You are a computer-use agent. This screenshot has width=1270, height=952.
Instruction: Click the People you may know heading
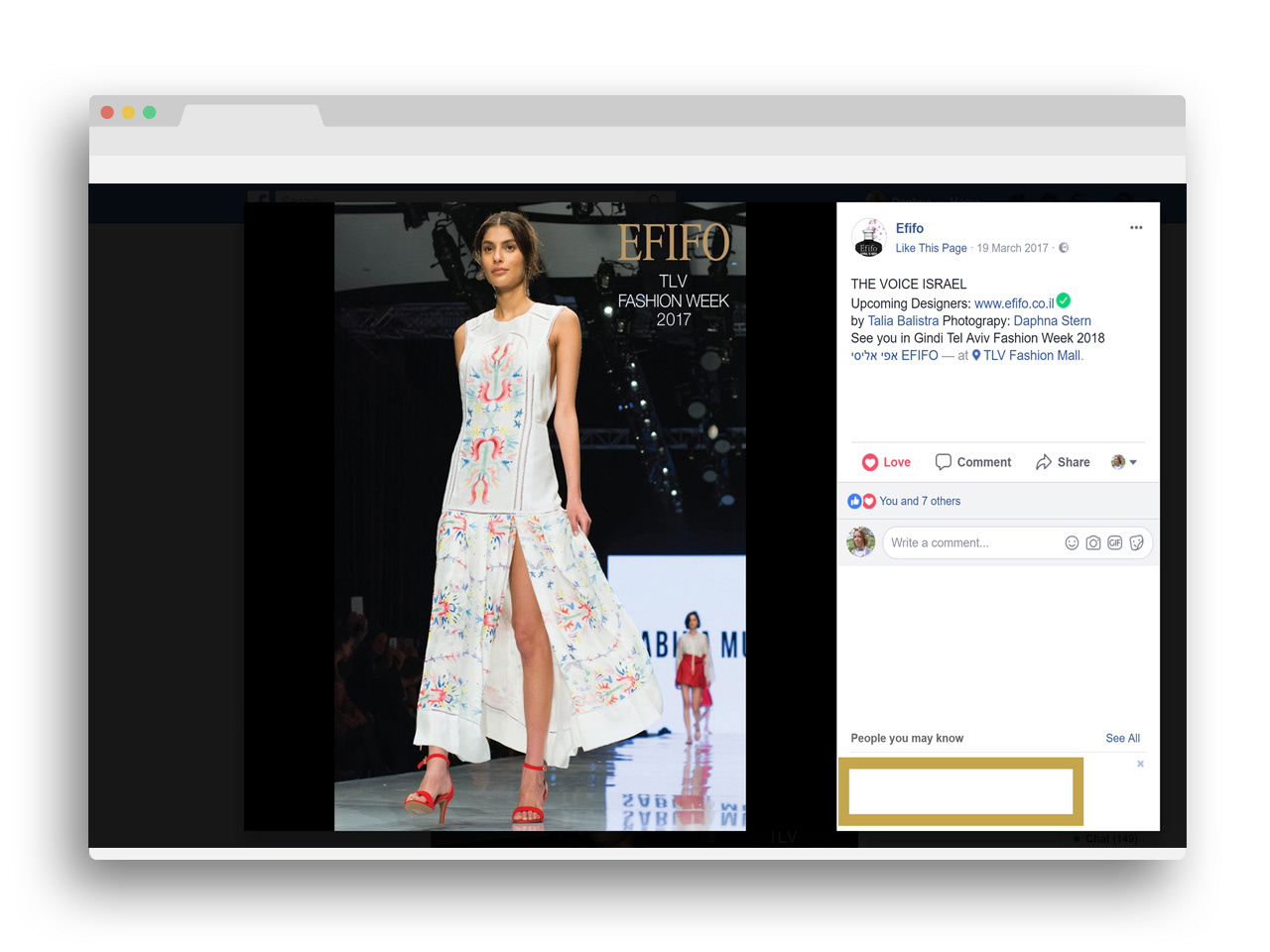(x=907, y=738)
